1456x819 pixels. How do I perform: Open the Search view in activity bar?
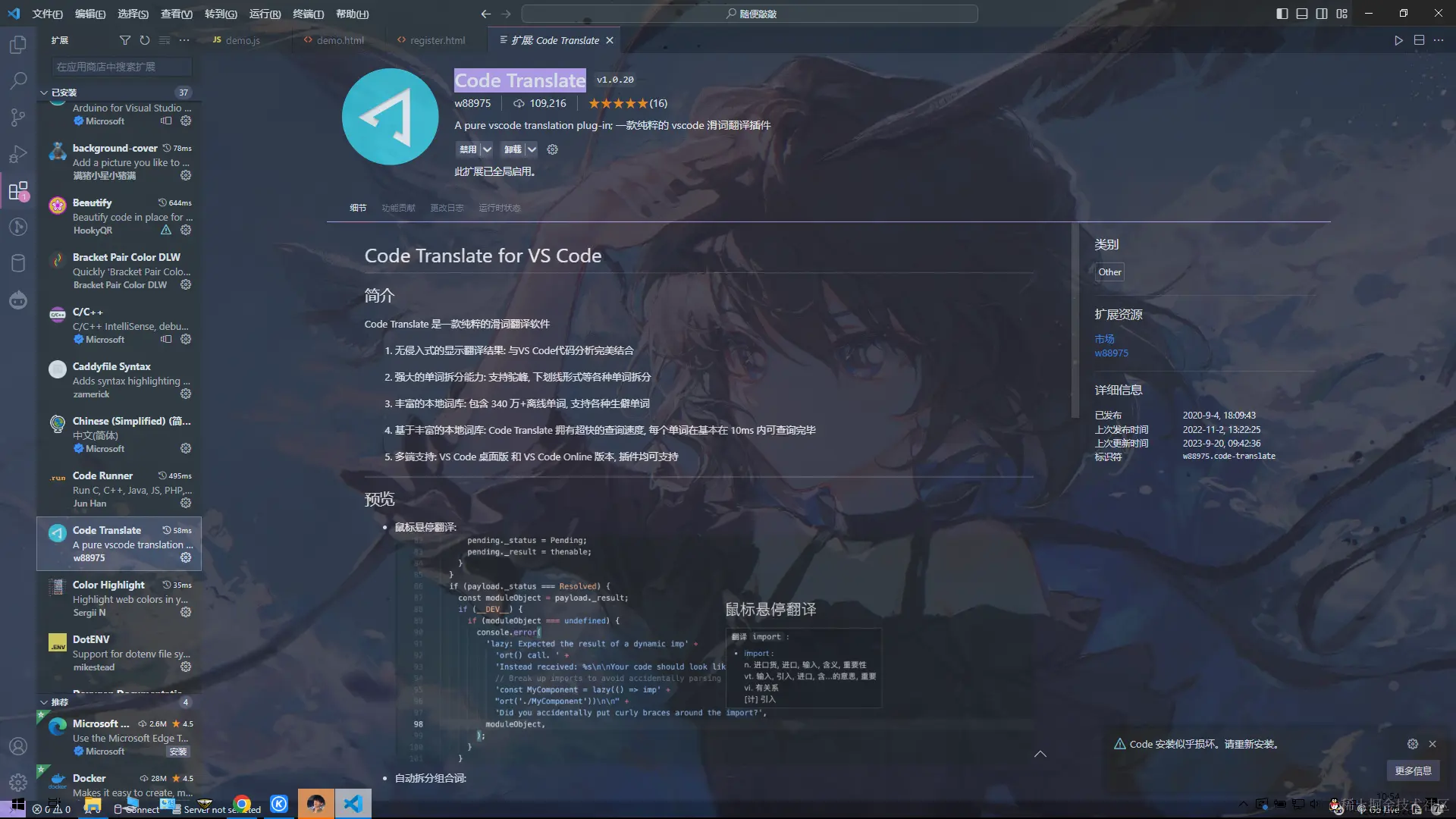(18, 80)
